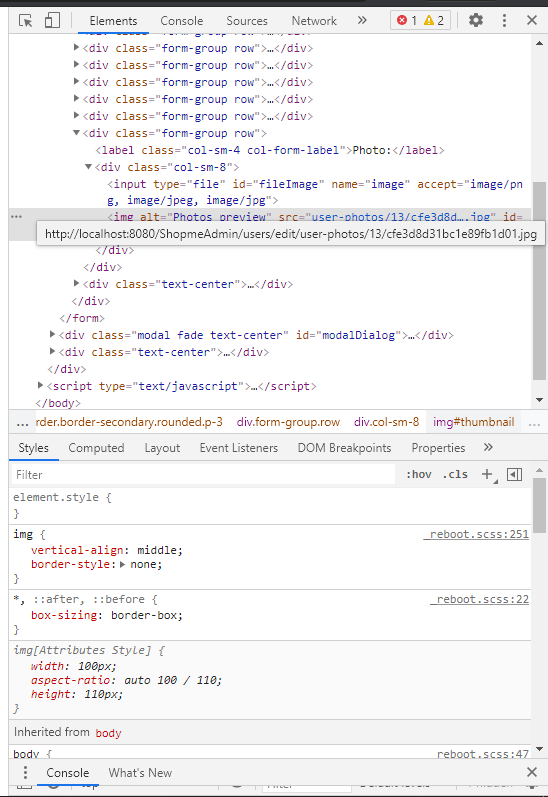Click the box-sizing border-box value
Screen dimensions: 548x797
144,615
